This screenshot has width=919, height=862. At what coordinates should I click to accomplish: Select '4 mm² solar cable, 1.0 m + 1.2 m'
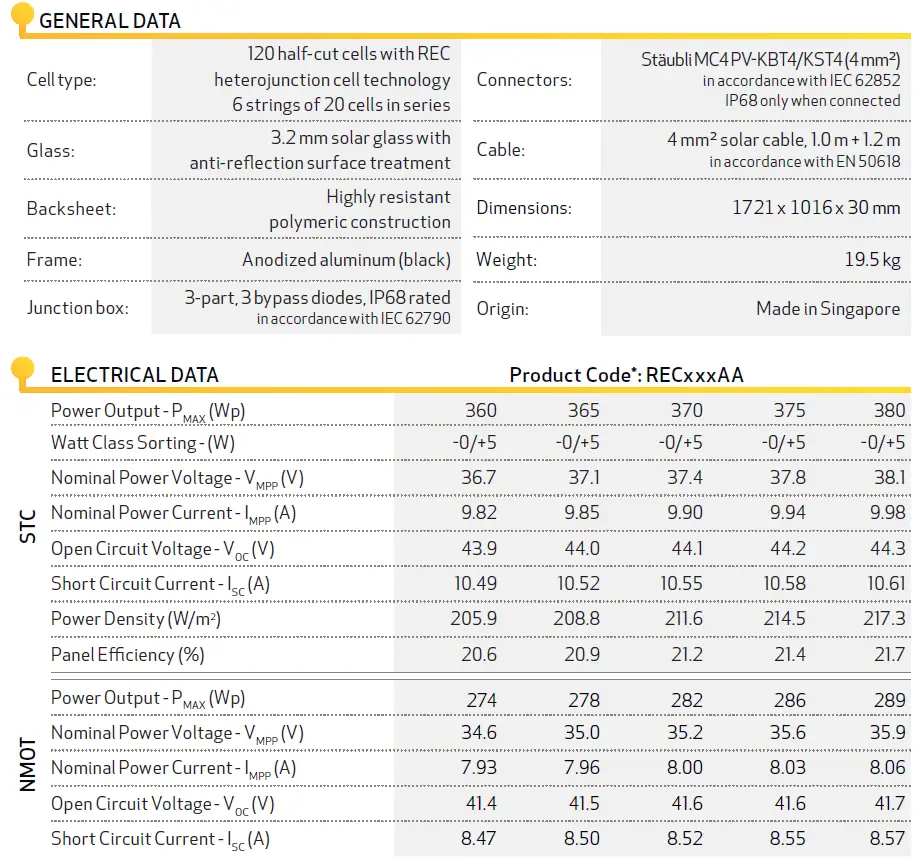click(784, 139)
